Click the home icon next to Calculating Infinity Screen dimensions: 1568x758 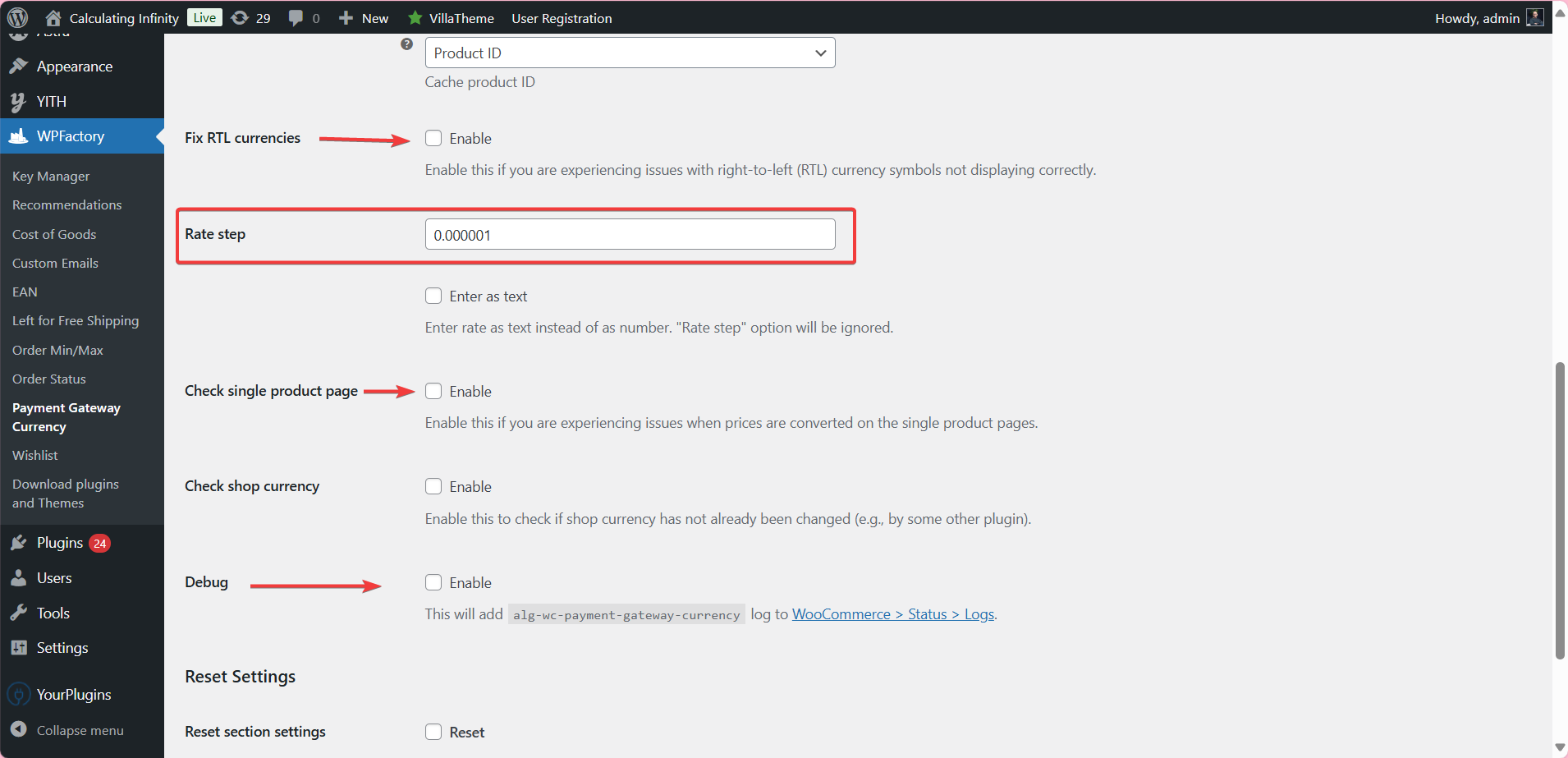click(53, 17)
